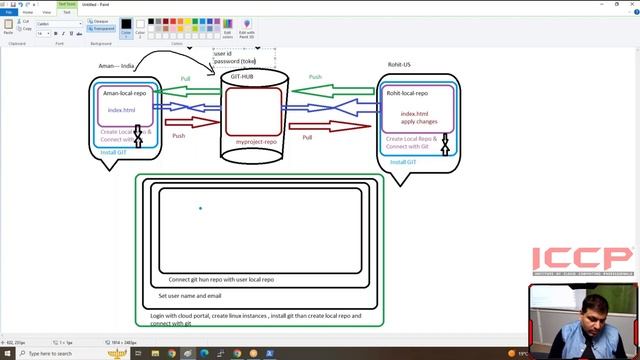This screenshot has height=360, width=640.
Task: Click 'Connect git hun repo with user local repo'
Action: [x=221, y=280]
